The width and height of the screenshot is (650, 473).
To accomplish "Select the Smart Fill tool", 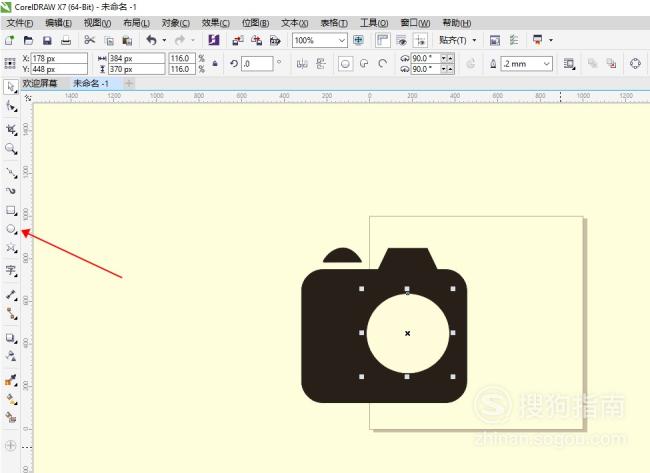I will point(11,417).
